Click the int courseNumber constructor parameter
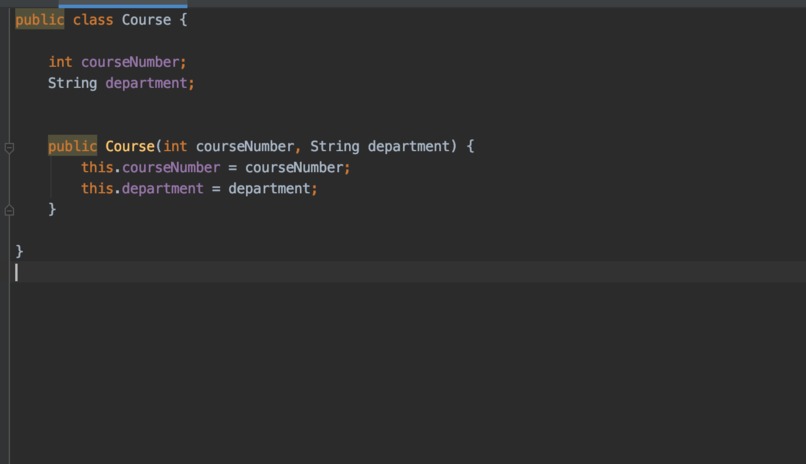Image resolution: width=806 pixels, height=464 pixels. (x=228, y=146)
